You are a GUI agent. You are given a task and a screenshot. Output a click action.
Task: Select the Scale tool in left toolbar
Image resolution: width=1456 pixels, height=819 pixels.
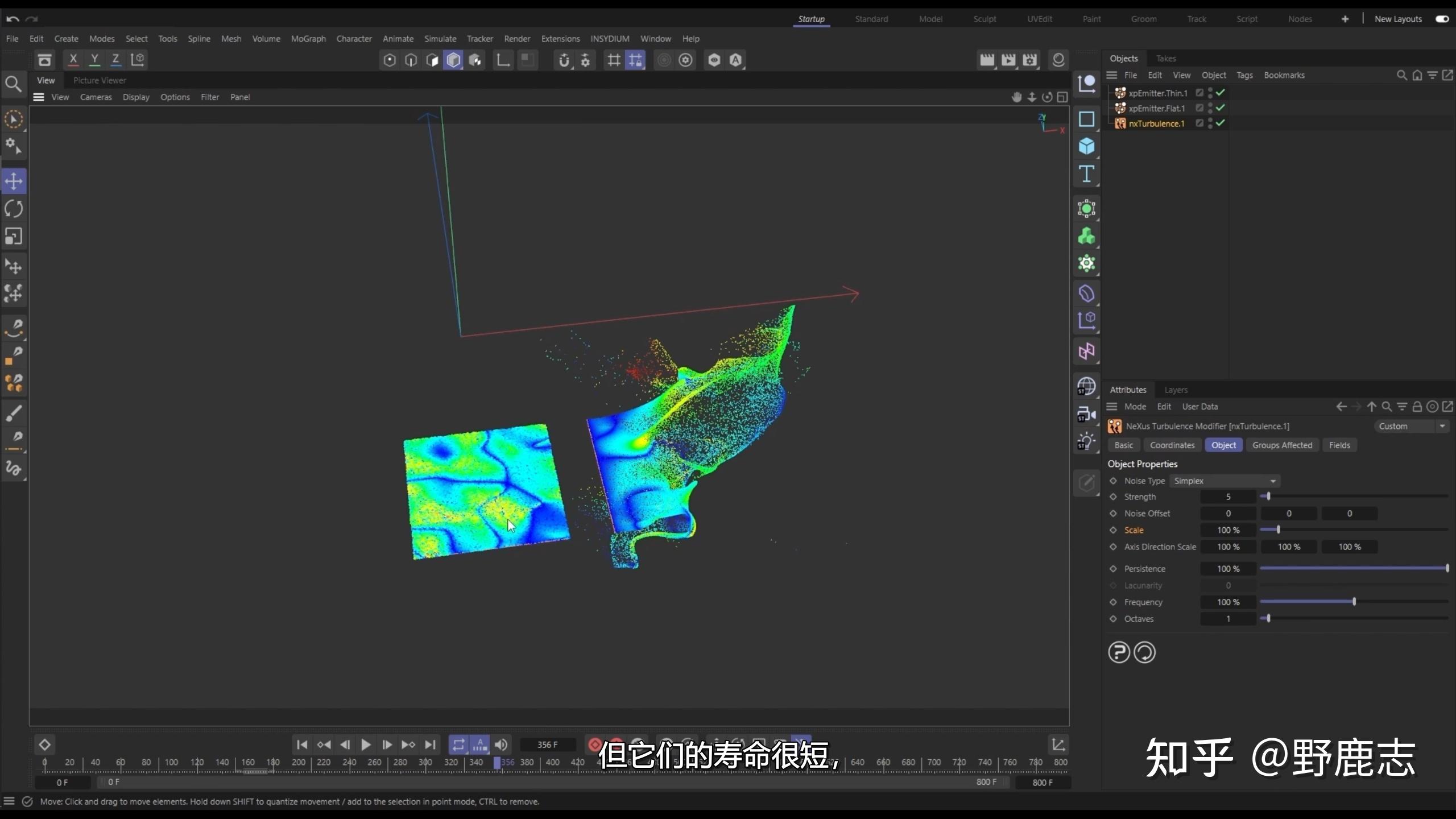coord(14,236)
